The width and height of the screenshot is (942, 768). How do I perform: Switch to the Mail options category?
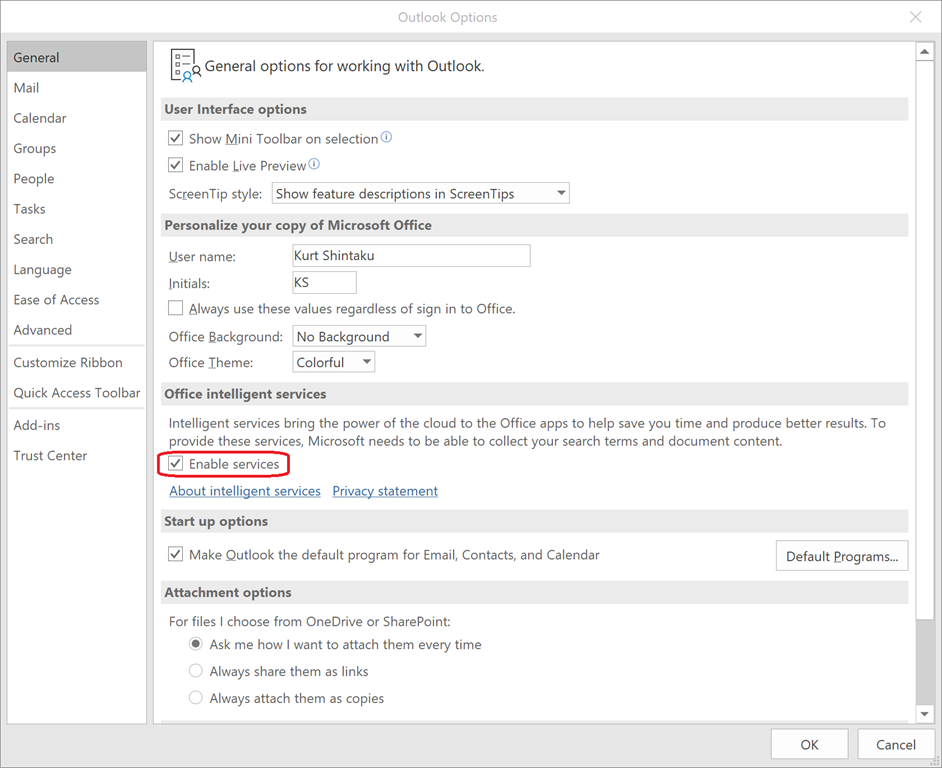click(27, 88)
